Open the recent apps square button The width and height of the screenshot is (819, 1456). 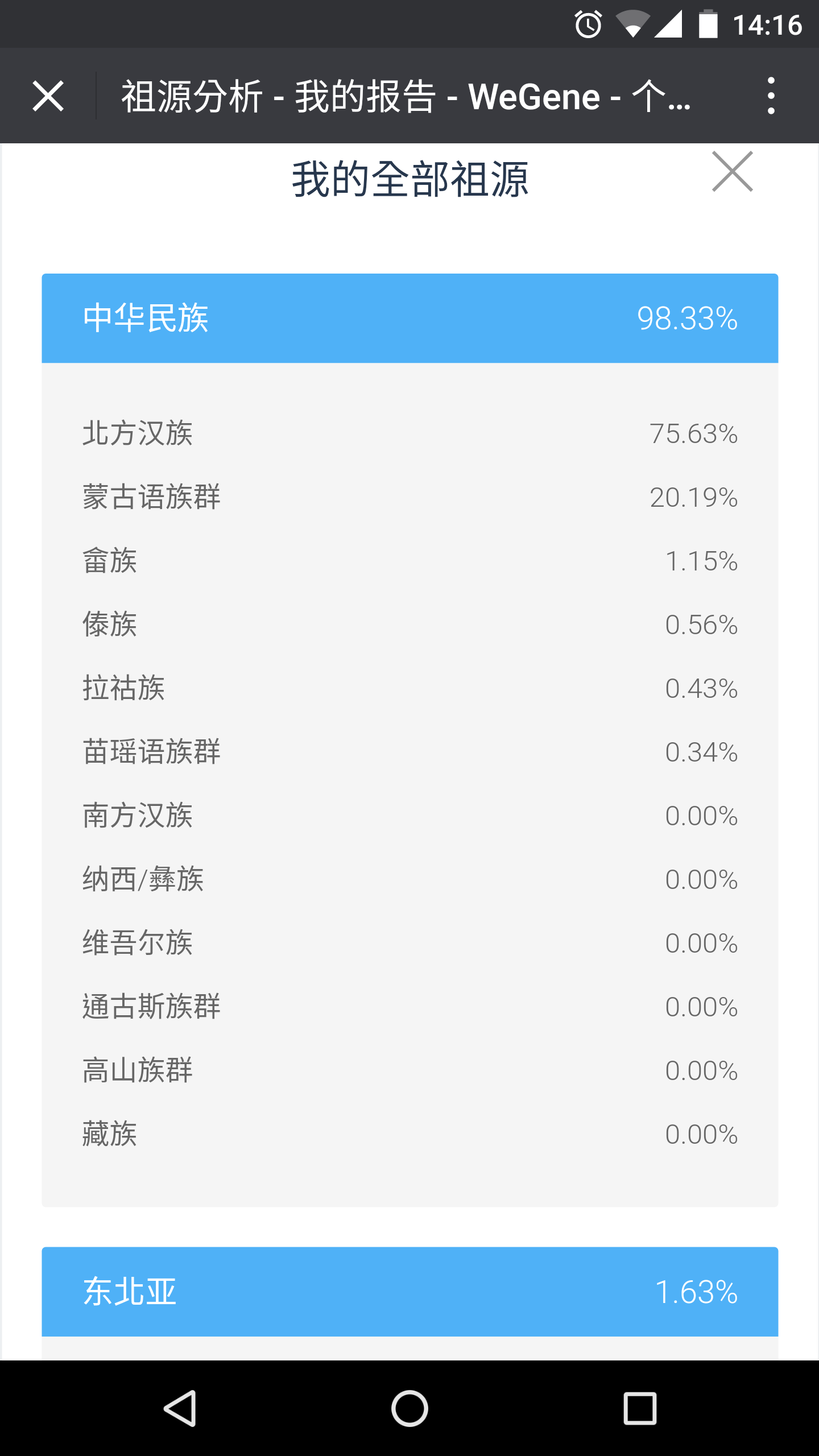click(640, 1408)
